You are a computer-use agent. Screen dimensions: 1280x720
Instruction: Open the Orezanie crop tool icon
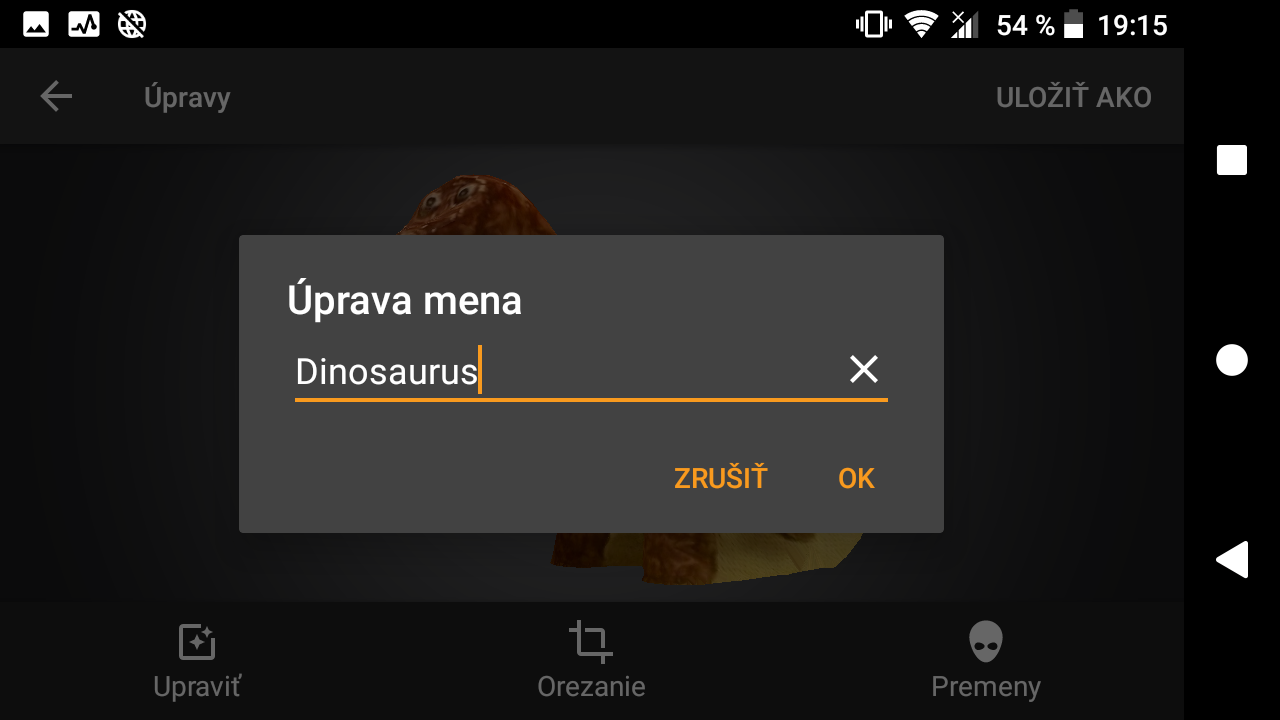point(591,642)
